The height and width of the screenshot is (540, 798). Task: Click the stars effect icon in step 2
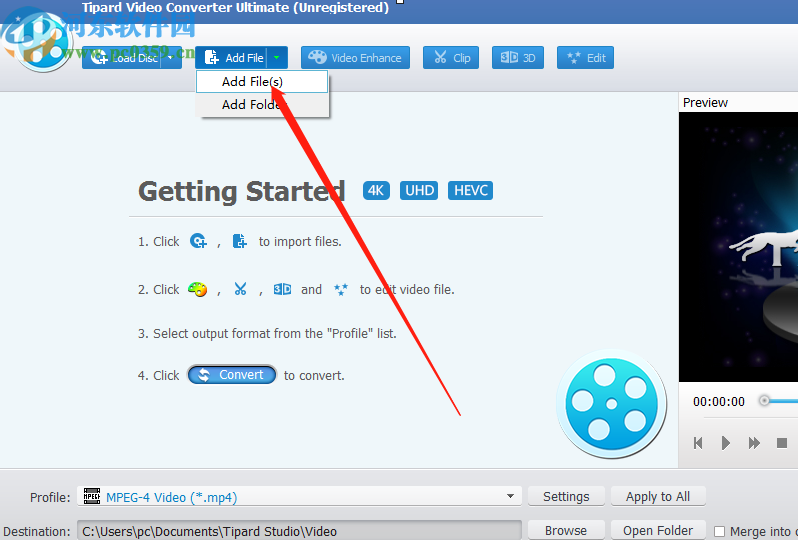341,289
